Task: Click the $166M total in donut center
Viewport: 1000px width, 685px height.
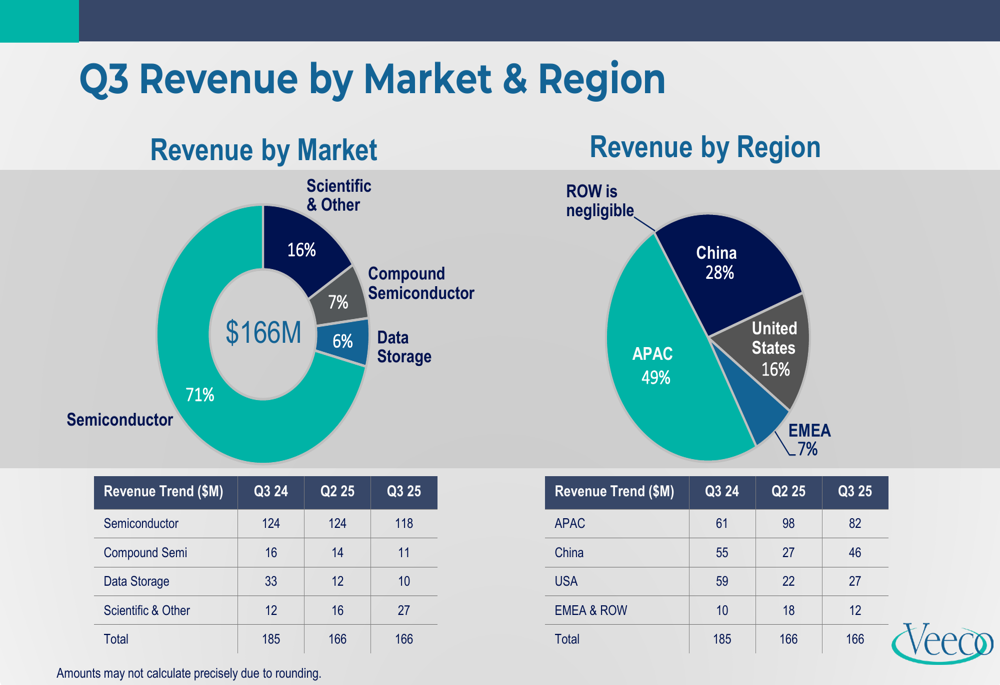Action: [x=263, y=333]
